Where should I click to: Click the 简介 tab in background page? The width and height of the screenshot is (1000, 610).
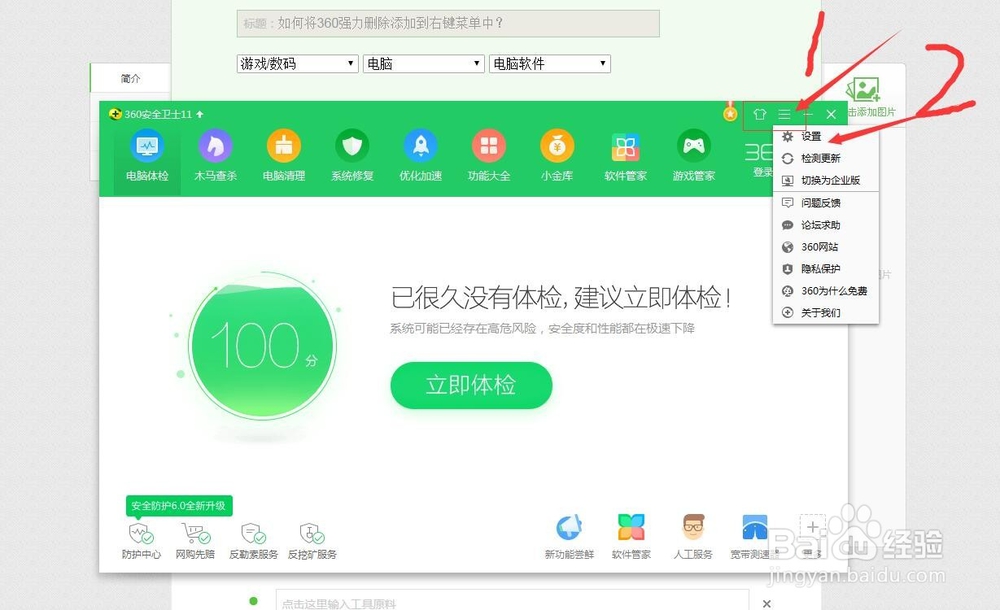click(x=130, y=78)
